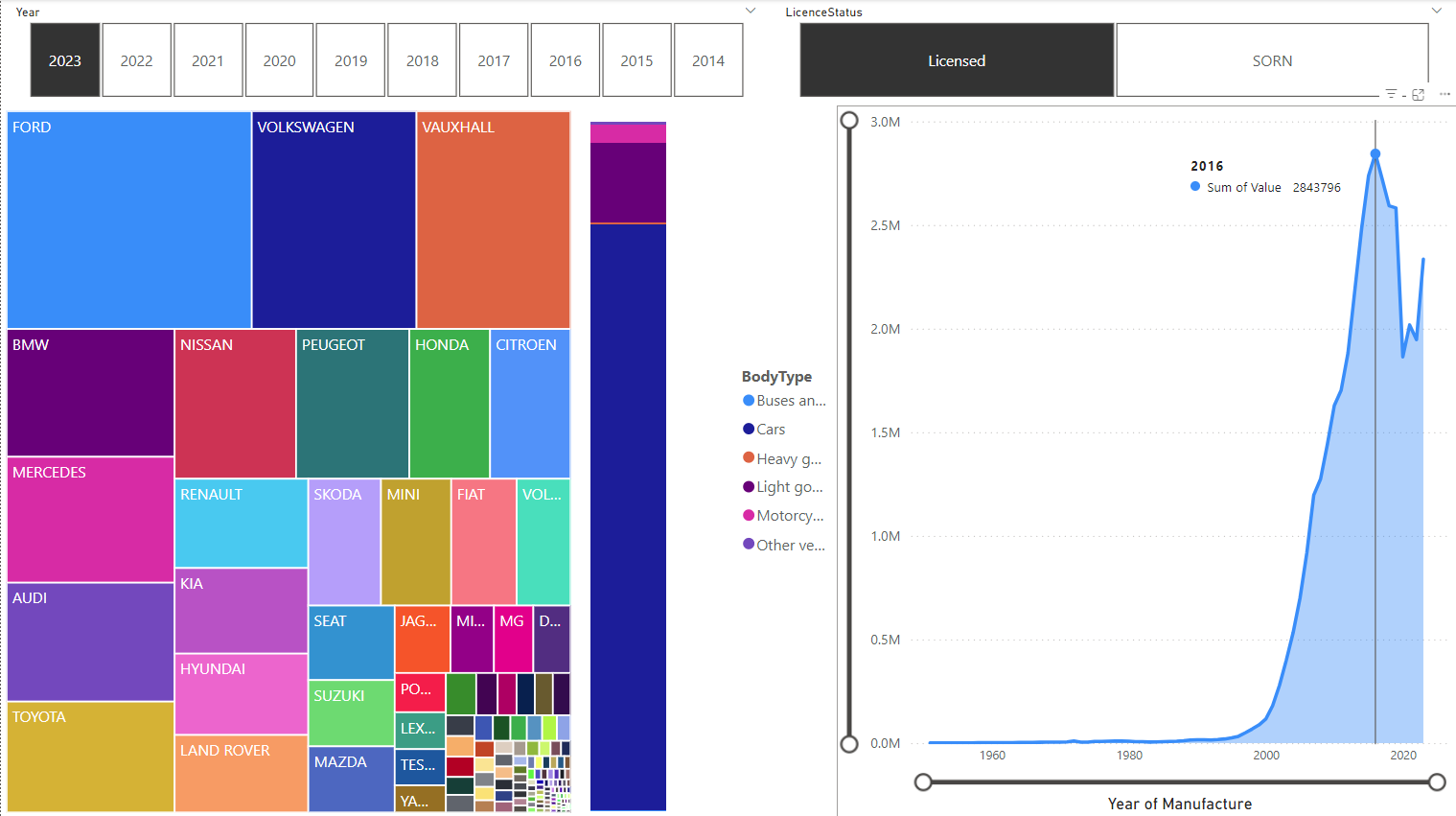This screenshot has height=816, width=1456.
Task: Click the BodyType legend title
Action: click(x=776, y=377)
